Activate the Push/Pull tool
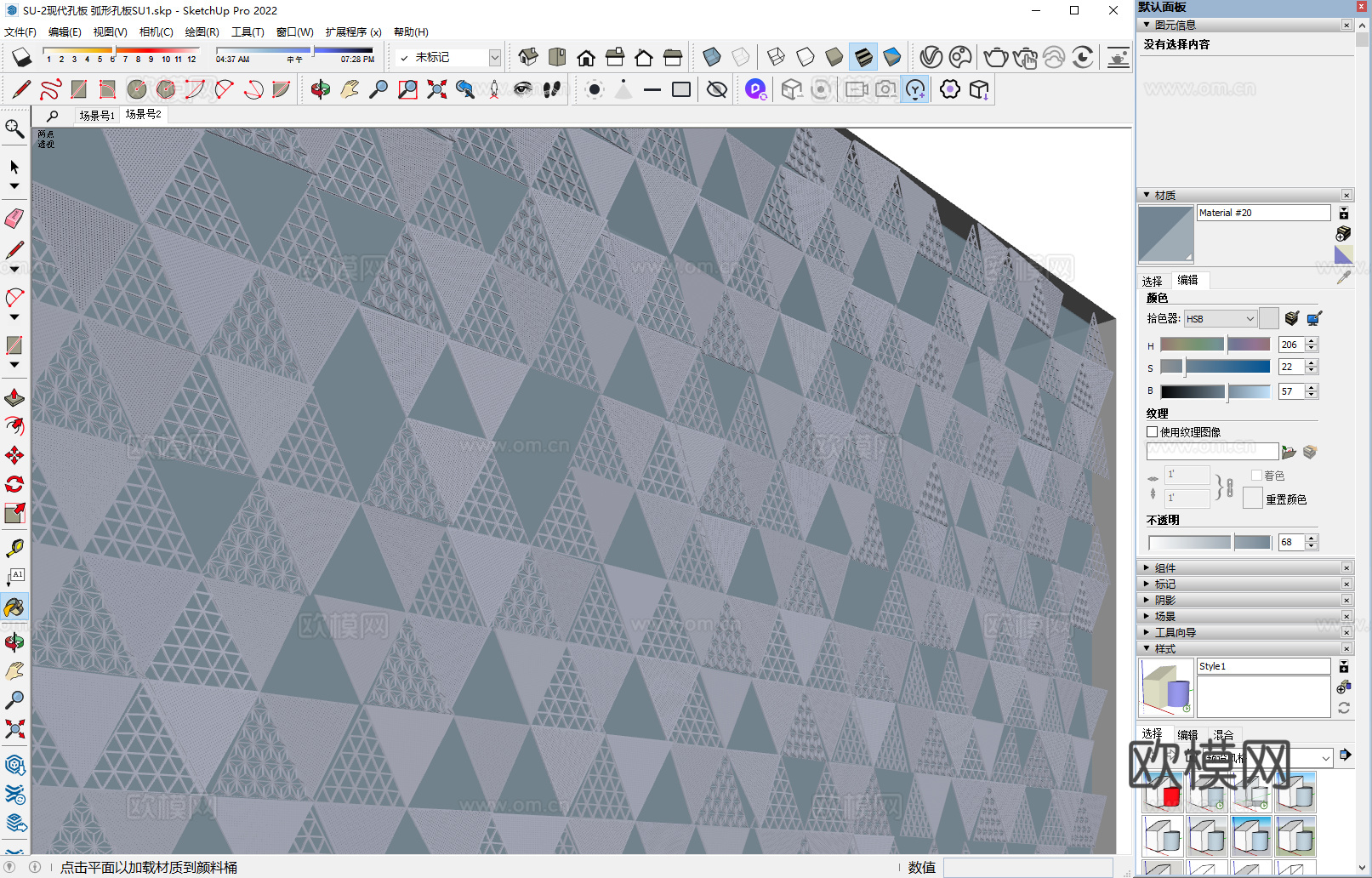The image size is (1372, 878). pos(14,397)
